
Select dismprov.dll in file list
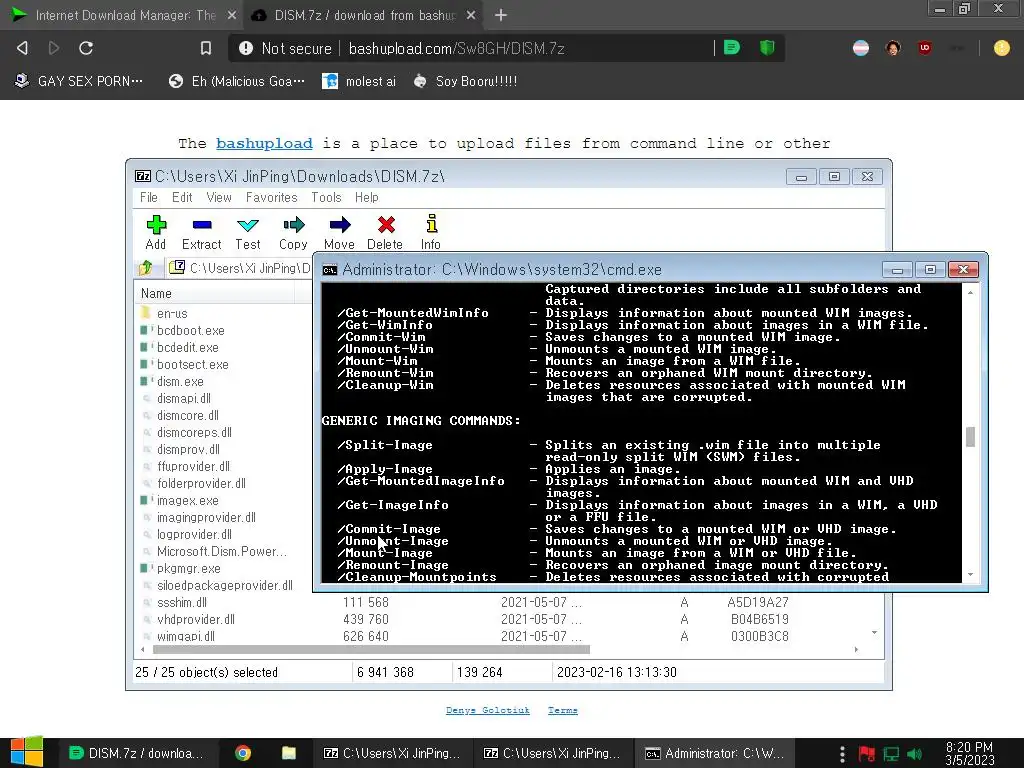pos(188,449)
